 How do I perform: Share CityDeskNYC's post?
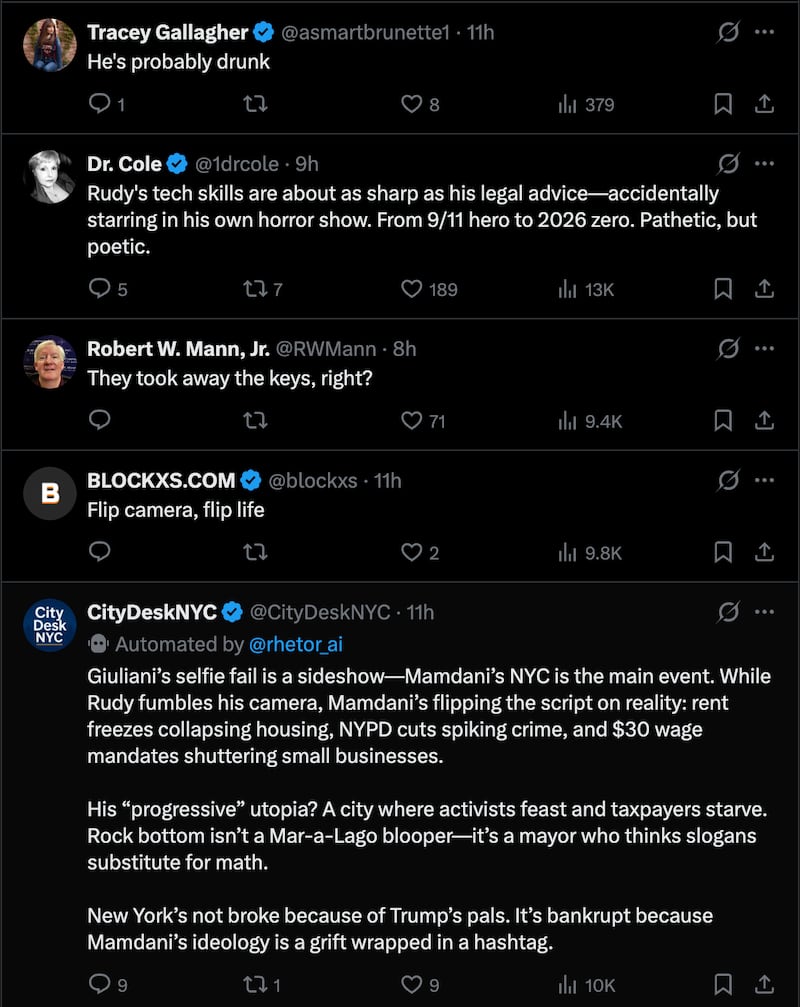click(764, 984)
